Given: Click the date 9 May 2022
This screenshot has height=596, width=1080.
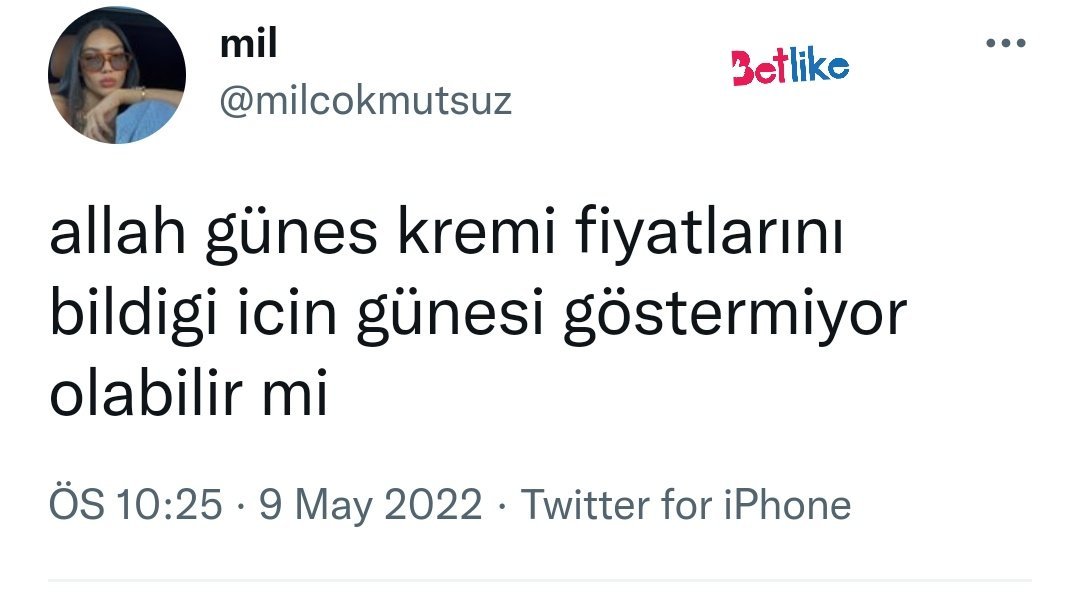Looking at the screenshot, I should tap(370, 505).
